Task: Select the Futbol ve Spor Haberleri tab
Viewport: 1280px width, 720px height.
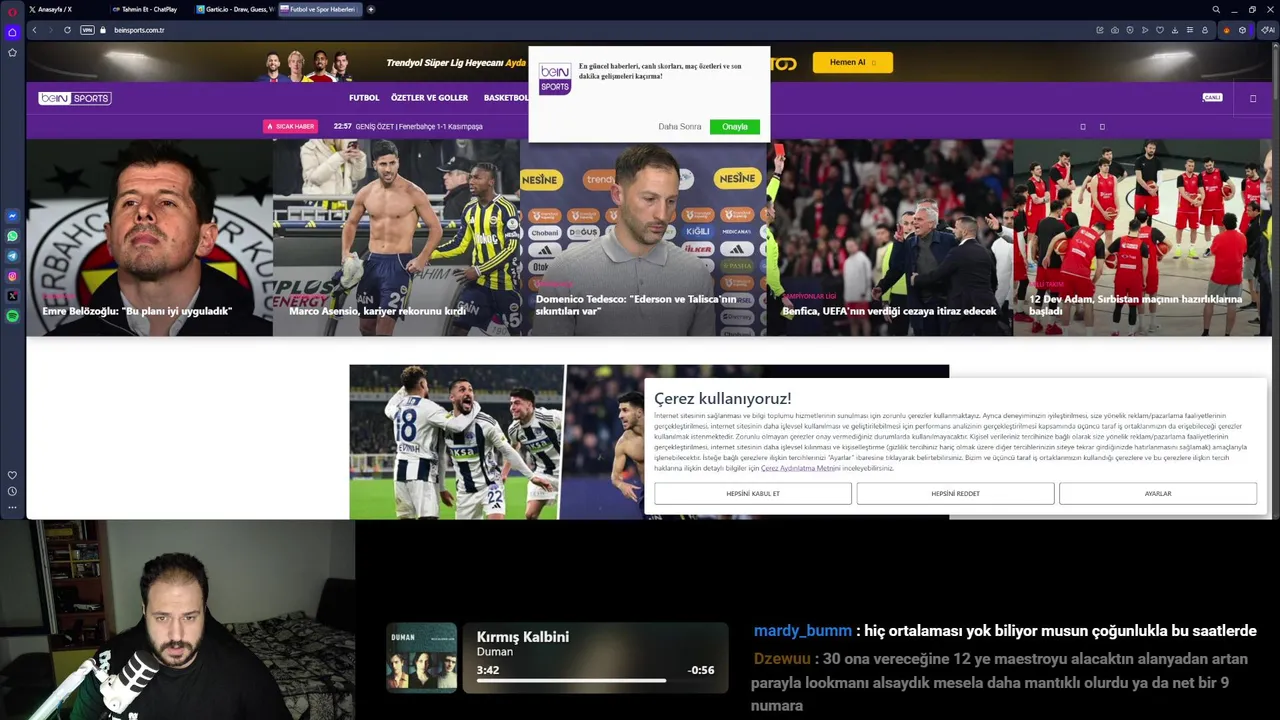Action: tap(318, 9)
